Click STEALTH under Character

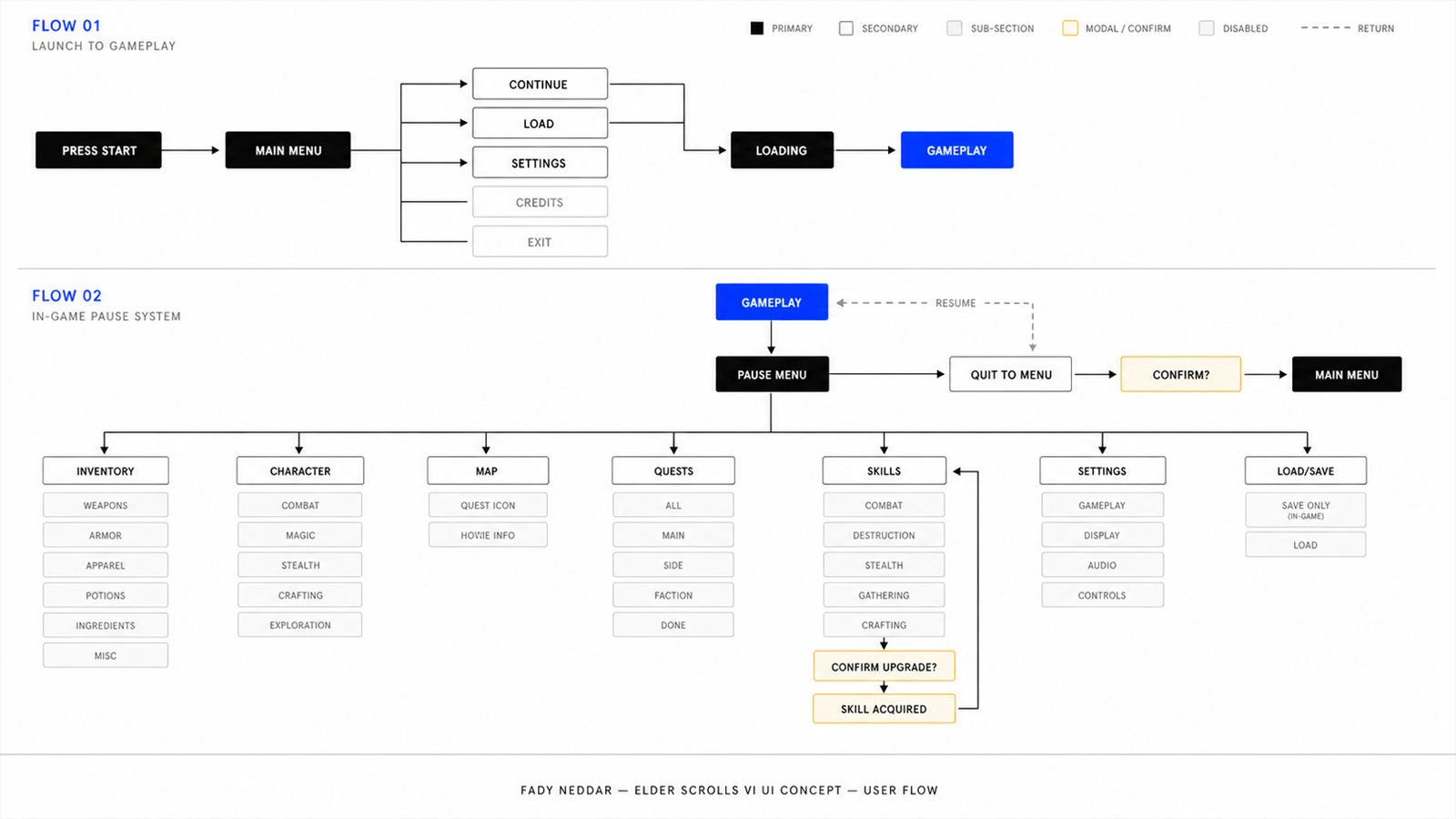click(x=300, y=565)
